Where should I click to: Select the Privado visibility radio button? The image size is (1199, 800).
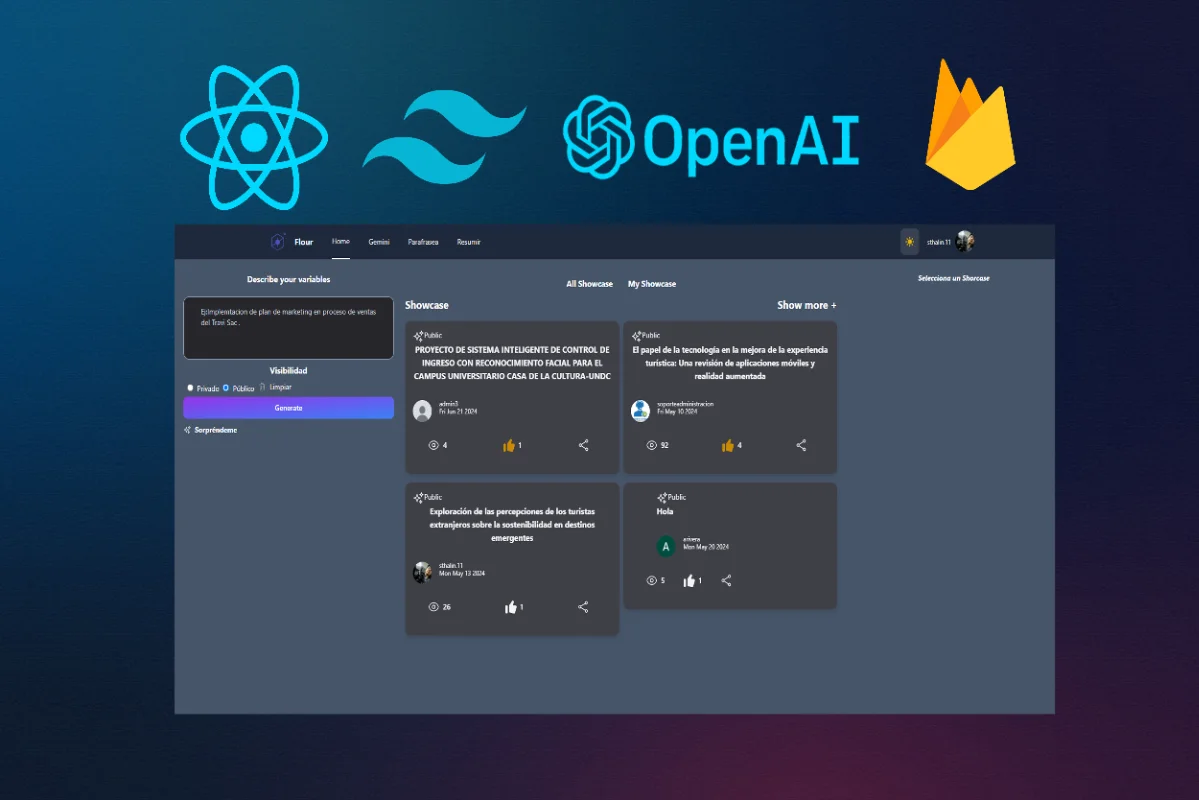point(190,388)
